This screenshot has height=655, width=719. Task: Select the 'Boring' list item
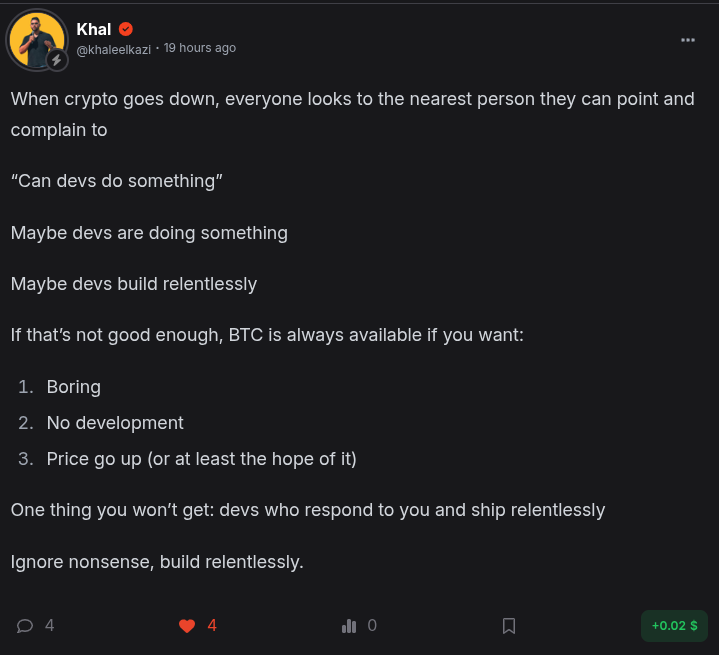point(73,387)
